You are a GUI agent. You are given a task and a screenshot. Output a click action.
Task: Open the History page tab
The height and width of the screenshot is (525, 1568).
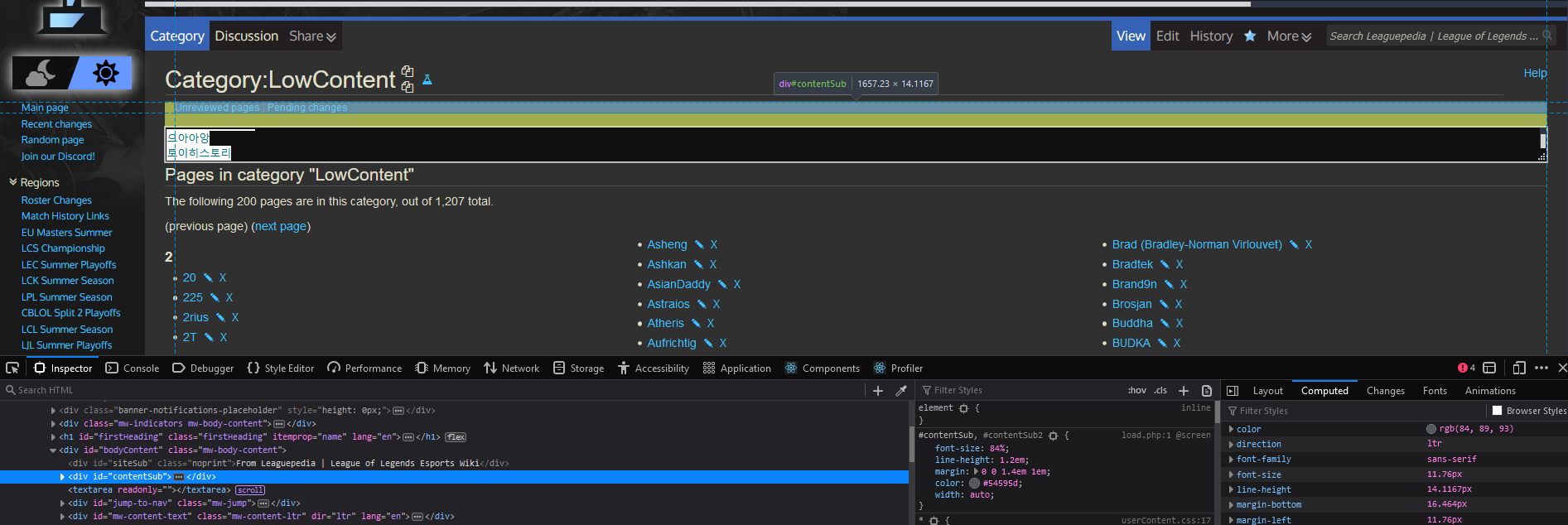pyautogui.click(x=1211, y=36)
